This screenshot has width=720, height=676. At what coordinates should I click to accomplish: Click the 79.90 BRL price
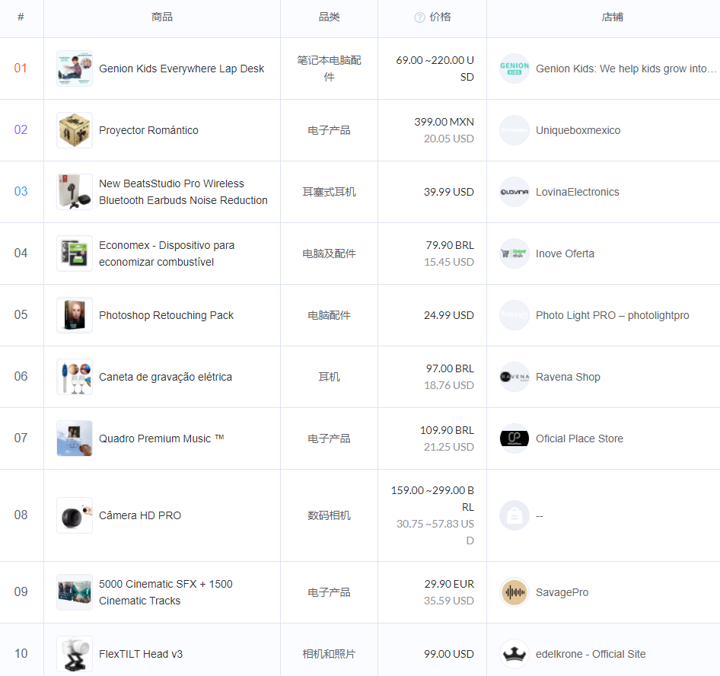coord(450,245)
